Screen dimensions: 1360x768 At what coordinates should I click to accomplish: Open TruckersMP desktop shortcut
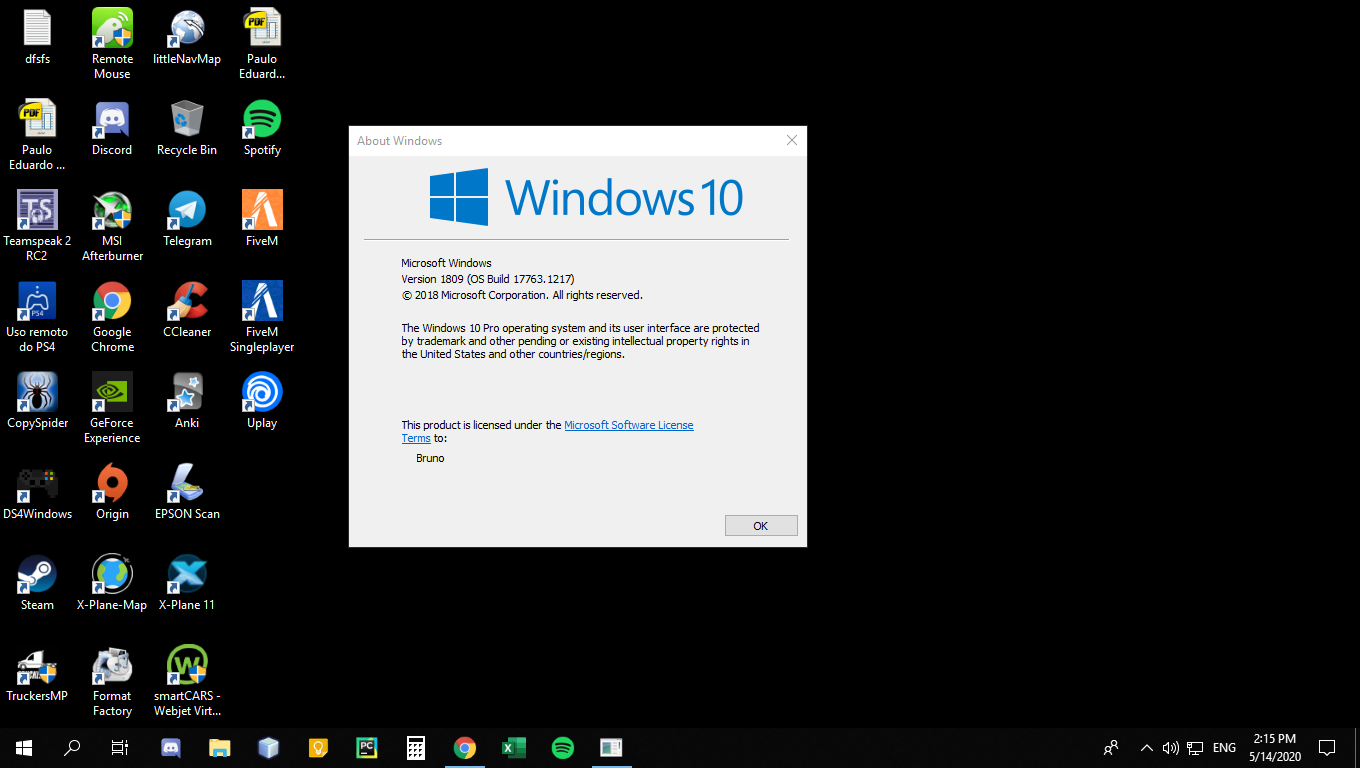pos(37,675)
